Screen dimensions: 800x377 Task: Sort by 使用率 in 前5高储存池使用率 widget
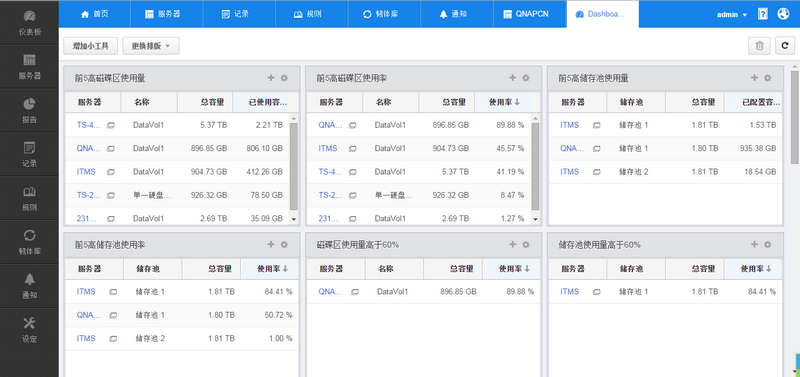pyautogui.click(x=269, y=269)
